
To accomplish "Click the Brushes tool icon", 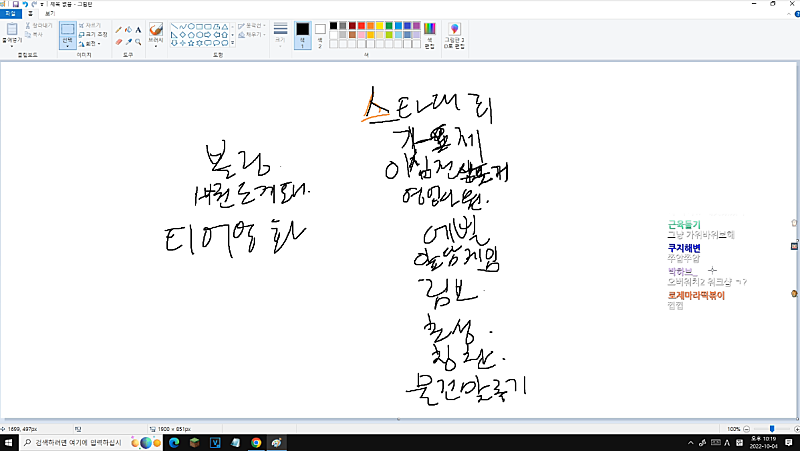I will (x=156, y=29).
